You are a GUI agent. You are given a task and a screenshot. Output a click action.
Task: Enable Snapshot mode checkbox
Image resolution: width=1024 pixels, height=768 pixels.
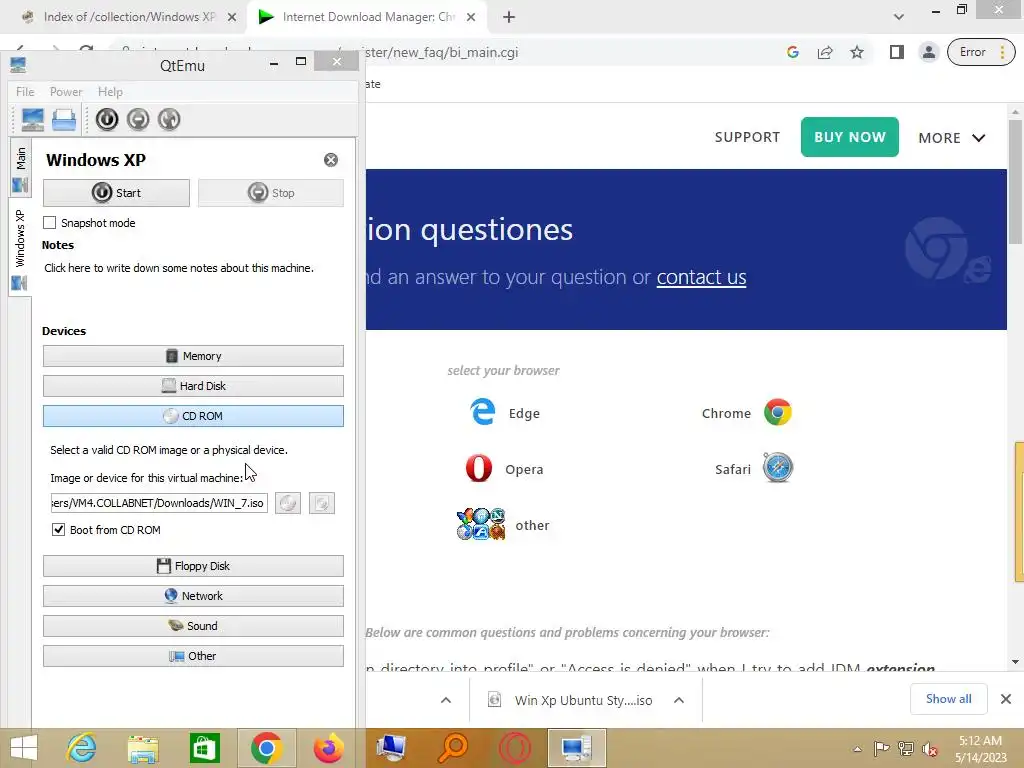[x=50, y=223]
